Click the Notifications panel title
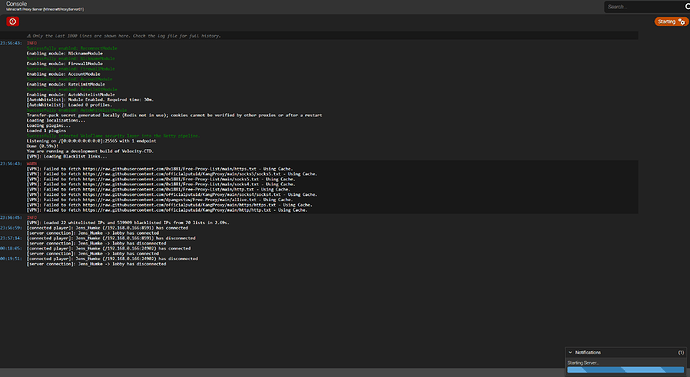This screenshot has width=690, height=377. pos(588,352)
